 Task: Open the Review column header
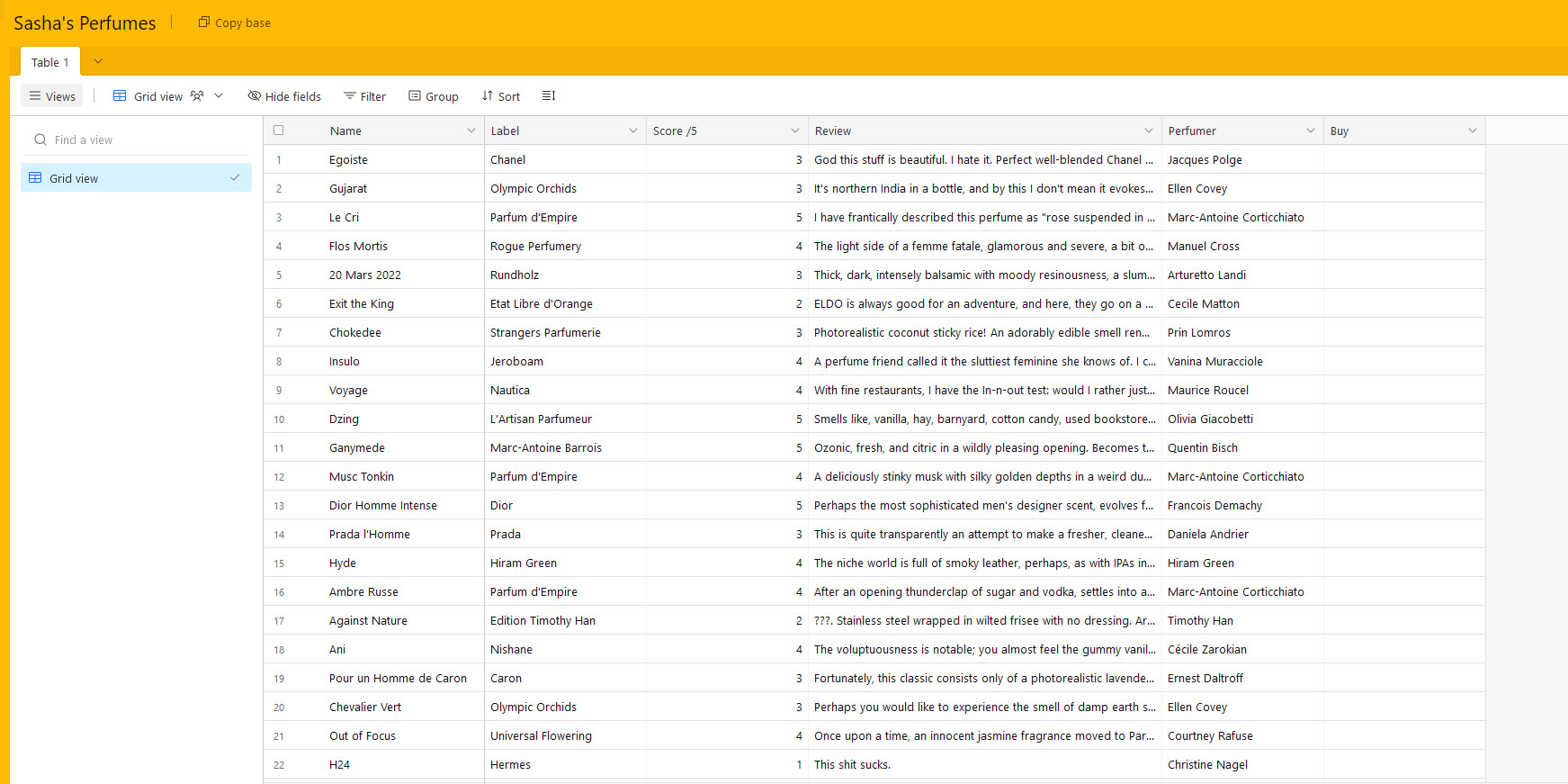click(x=976, y=131)
